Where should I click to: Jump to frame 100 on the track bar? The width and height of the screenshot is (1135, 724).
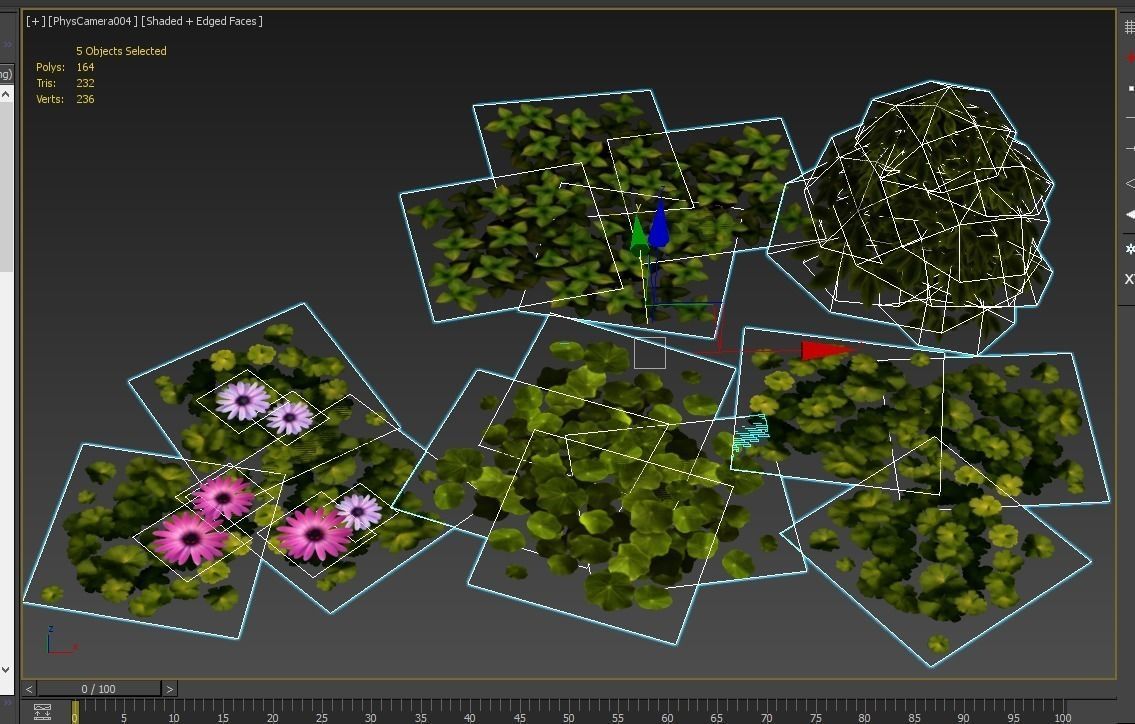[x=1062, y=717]
